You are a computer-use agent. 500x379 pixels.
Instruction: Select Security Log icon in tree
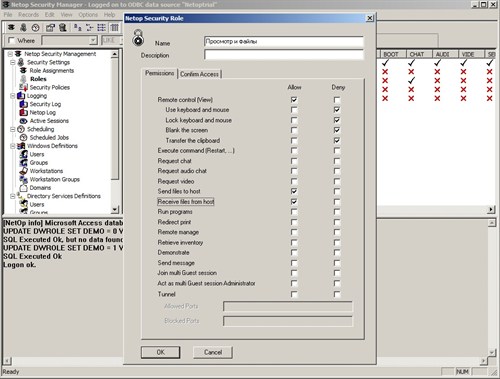tap(23, 104)
